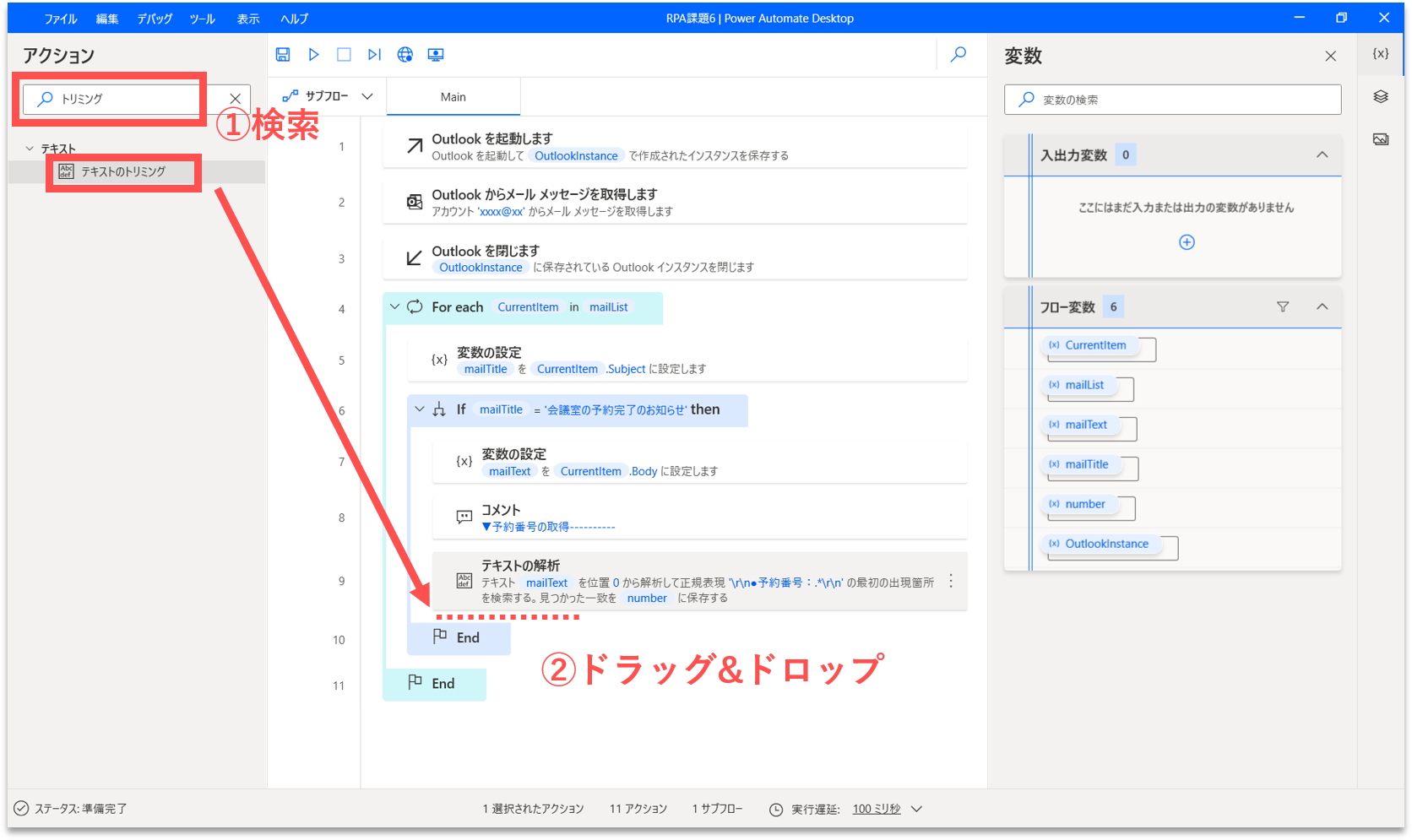Open the web recorder globe icon
The image size is (1412, 840).
405,55
